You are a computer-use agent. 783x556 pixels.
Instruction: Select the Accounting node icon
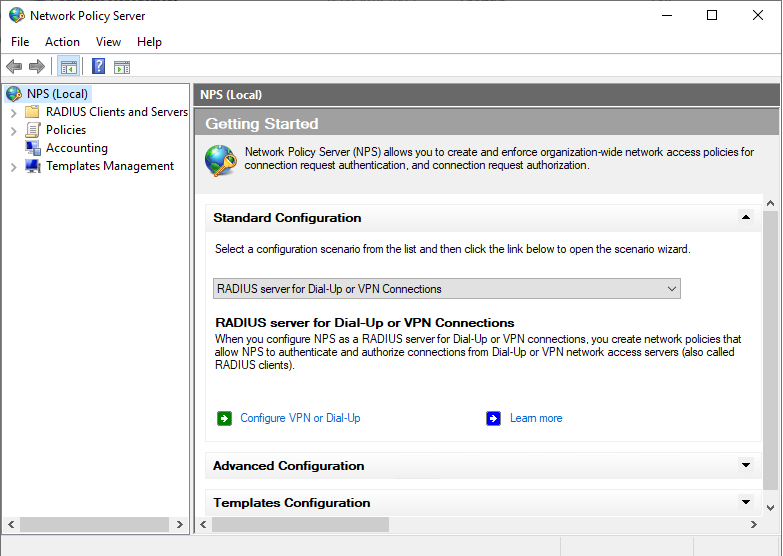[33, 148]
